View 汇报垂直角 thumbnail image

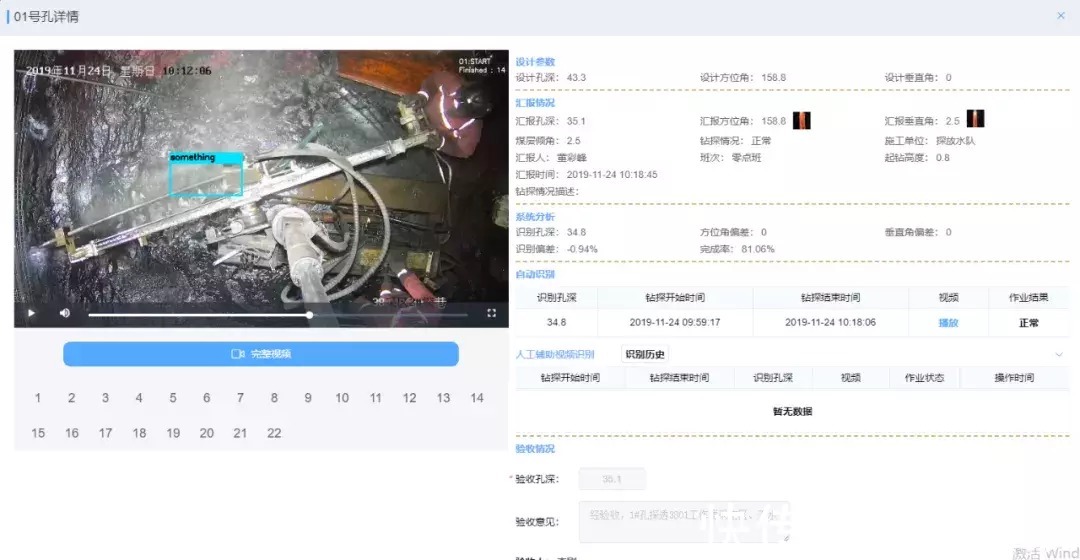[975, 118]
